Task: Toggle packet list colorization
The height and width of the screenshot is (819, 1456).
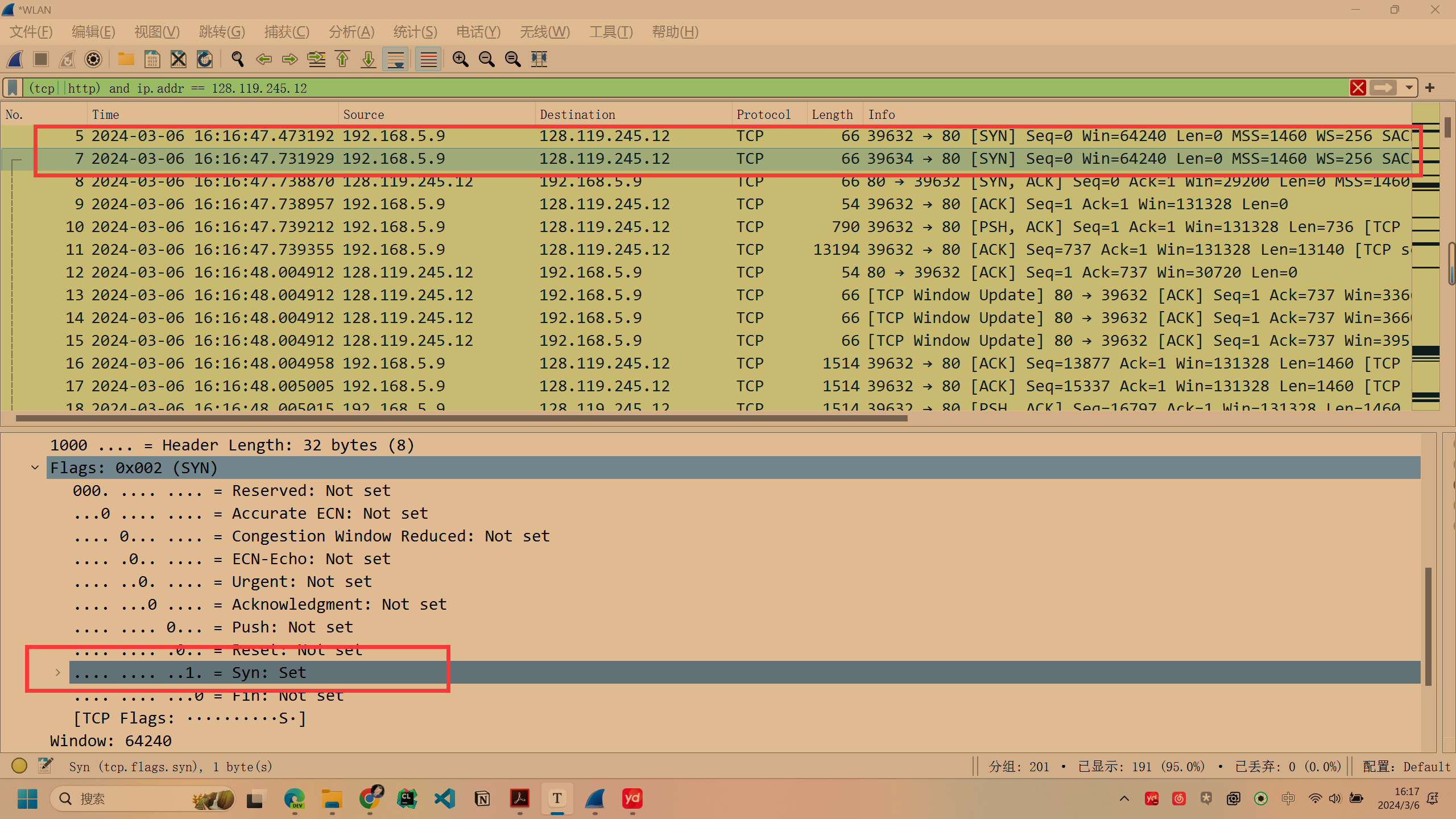Action: (428, 59)
